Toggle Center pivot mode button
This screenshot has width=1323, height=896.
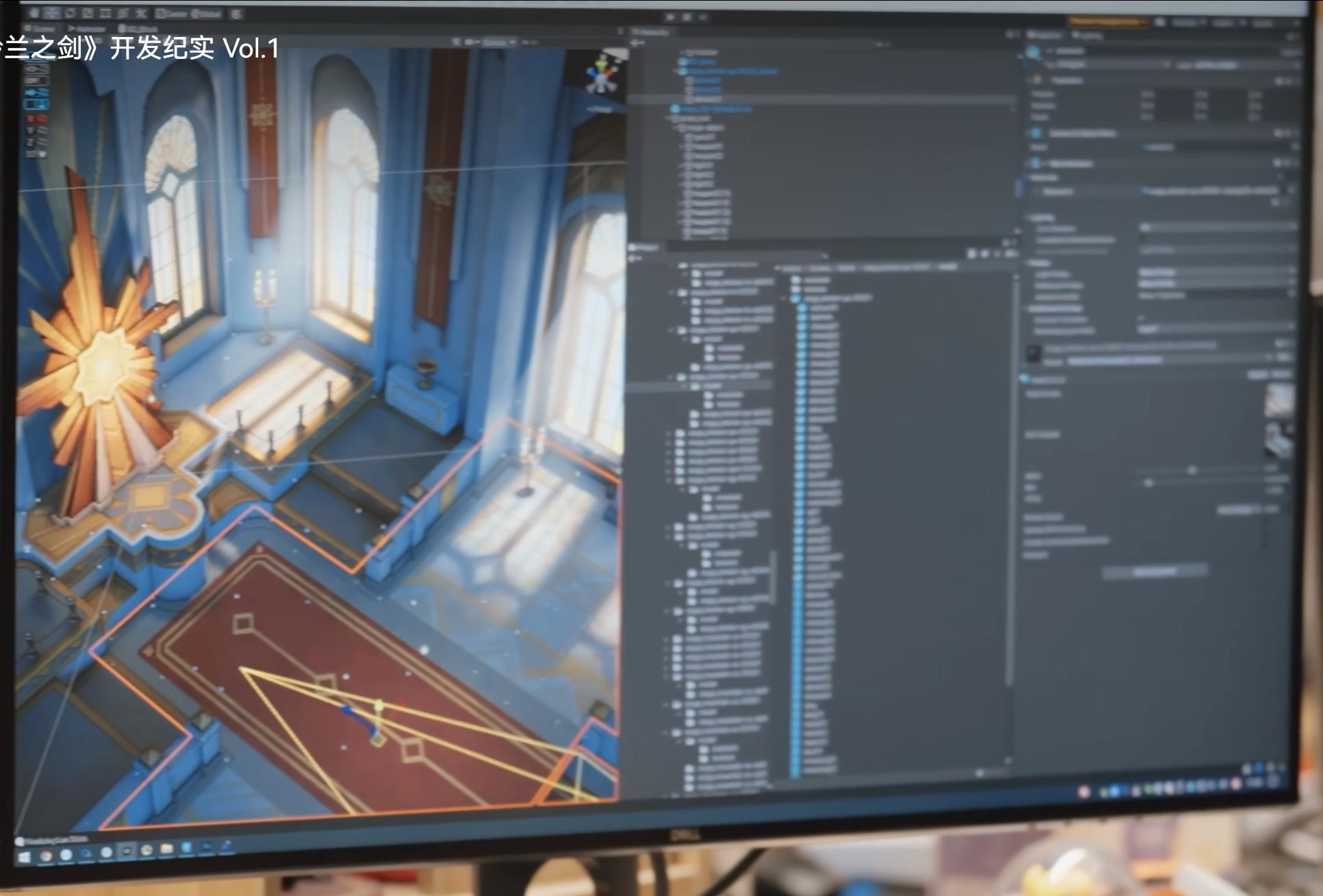pos(171,13)
